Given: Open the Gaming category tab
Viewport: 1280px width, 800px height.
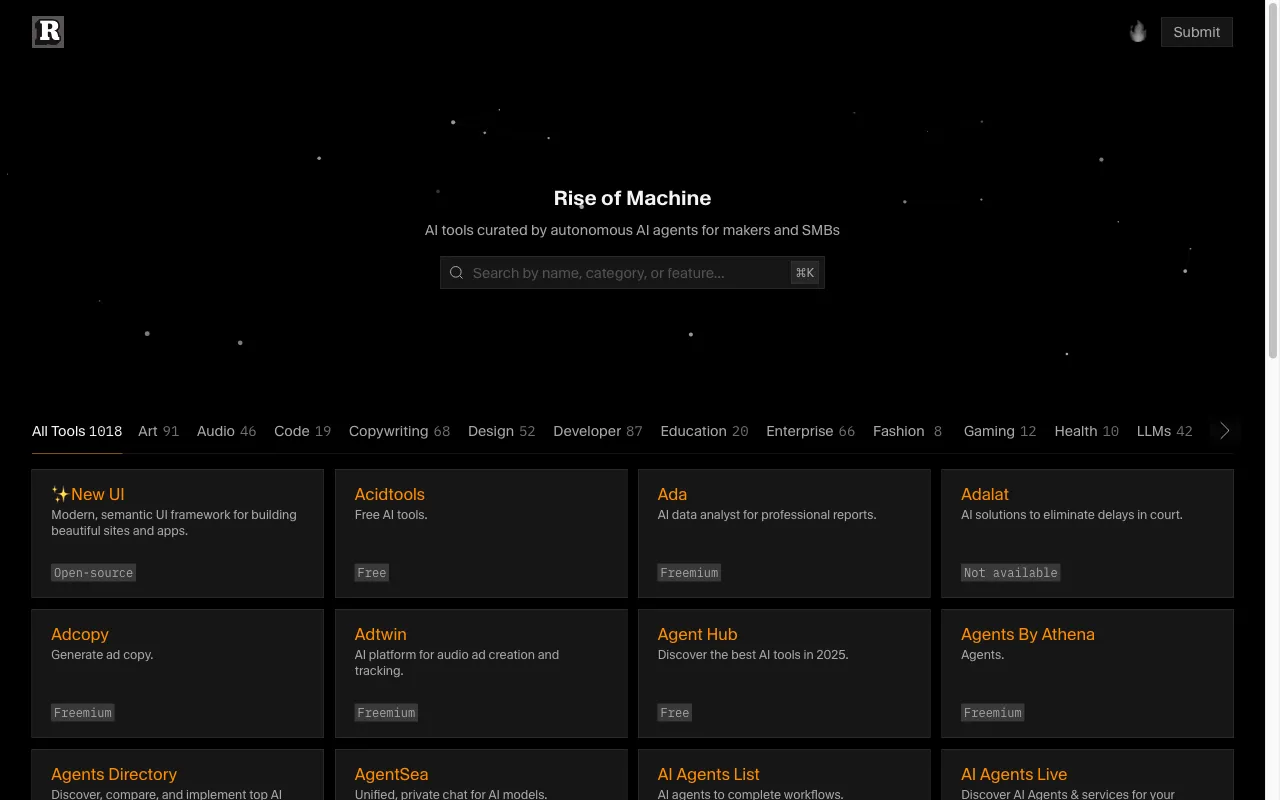Looking at the screenshot, I should [x=999, y=431].
